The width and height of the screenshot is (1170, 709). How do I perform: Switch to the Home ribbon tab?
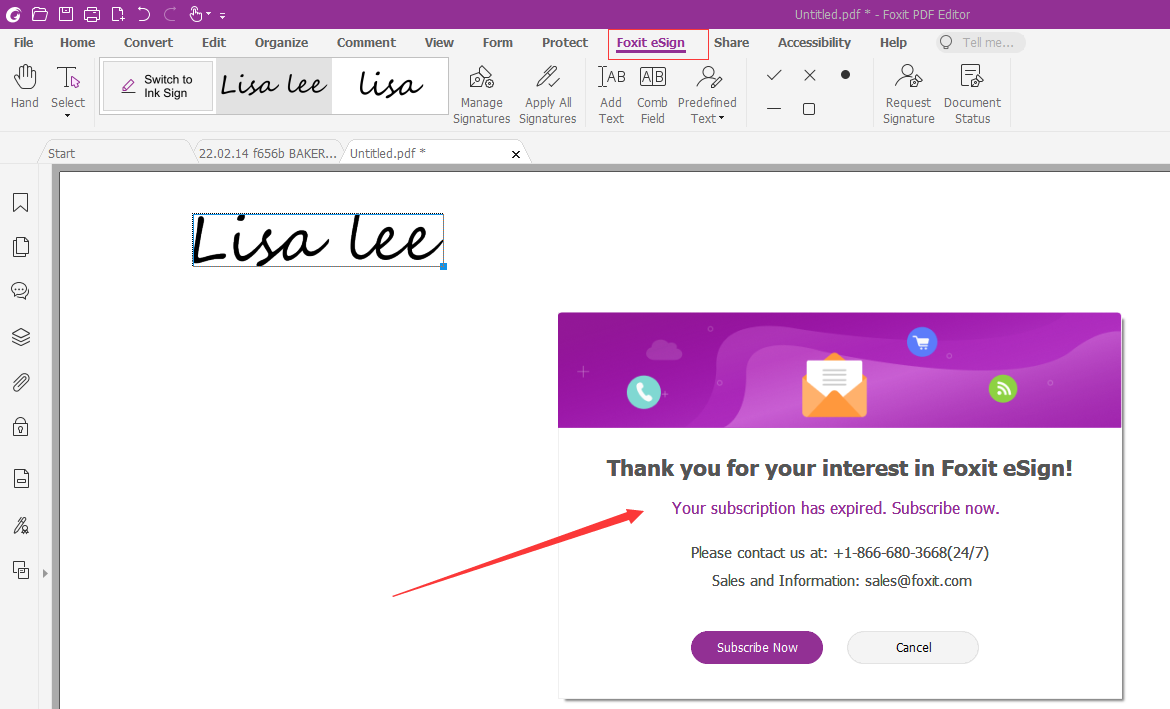click(x=78, y=43)
